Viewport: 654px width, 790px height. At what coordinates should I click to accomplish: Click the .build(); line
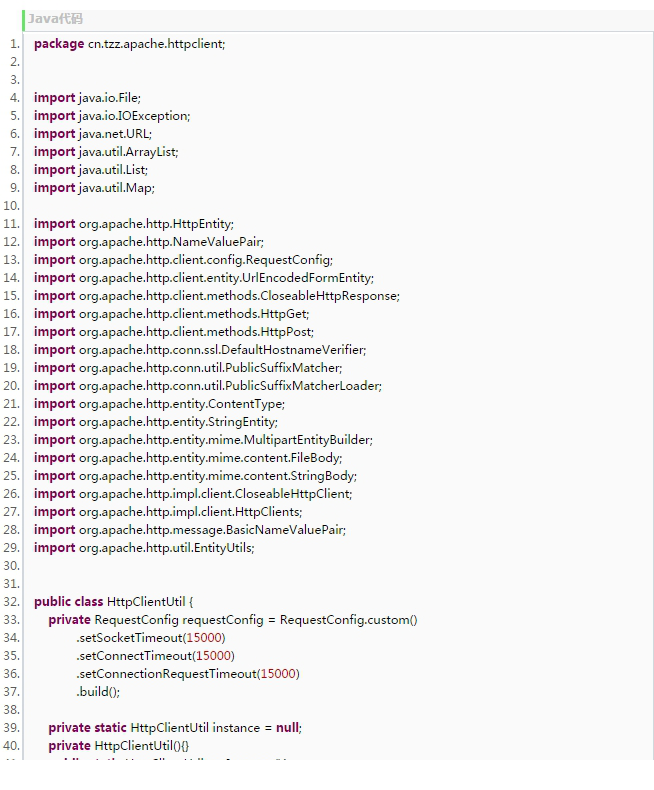pos(98,692)
